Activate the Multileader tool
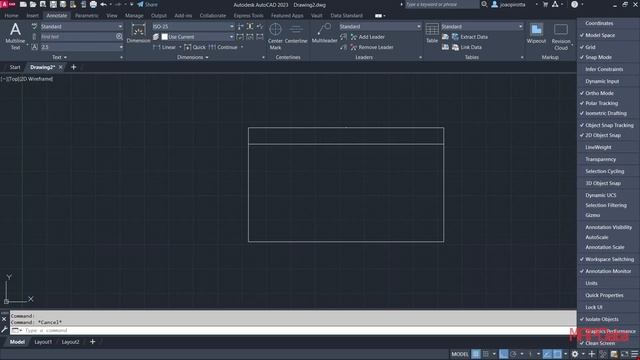Viewport: 640px width, 360px height. [324, 33]
